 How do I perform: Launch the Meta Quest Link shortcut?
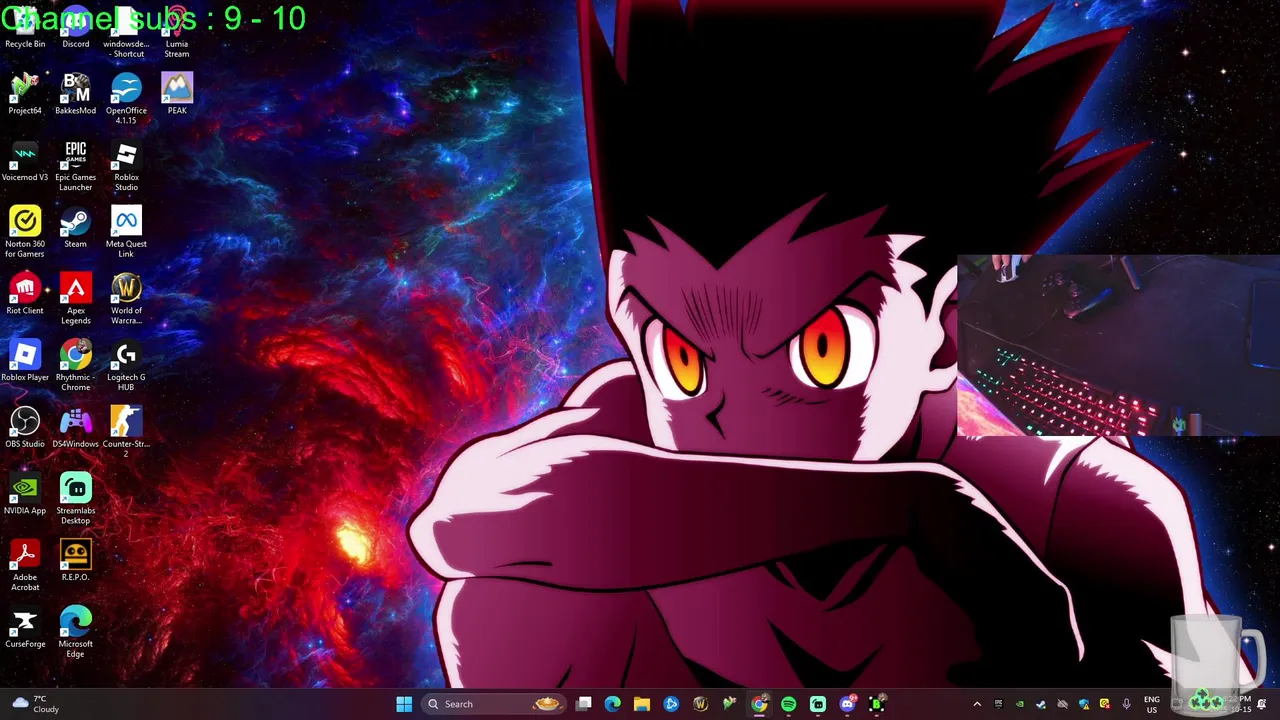(x=126, y=232)
